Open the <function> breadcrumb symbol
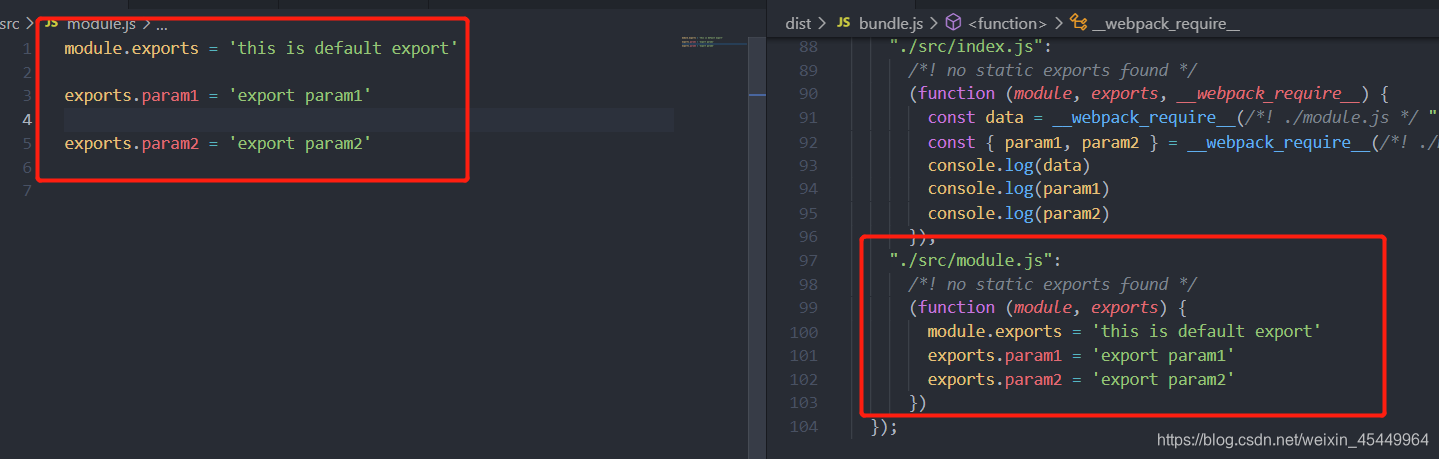Screen dimensions: 1439x459 tap(1008, 22)
